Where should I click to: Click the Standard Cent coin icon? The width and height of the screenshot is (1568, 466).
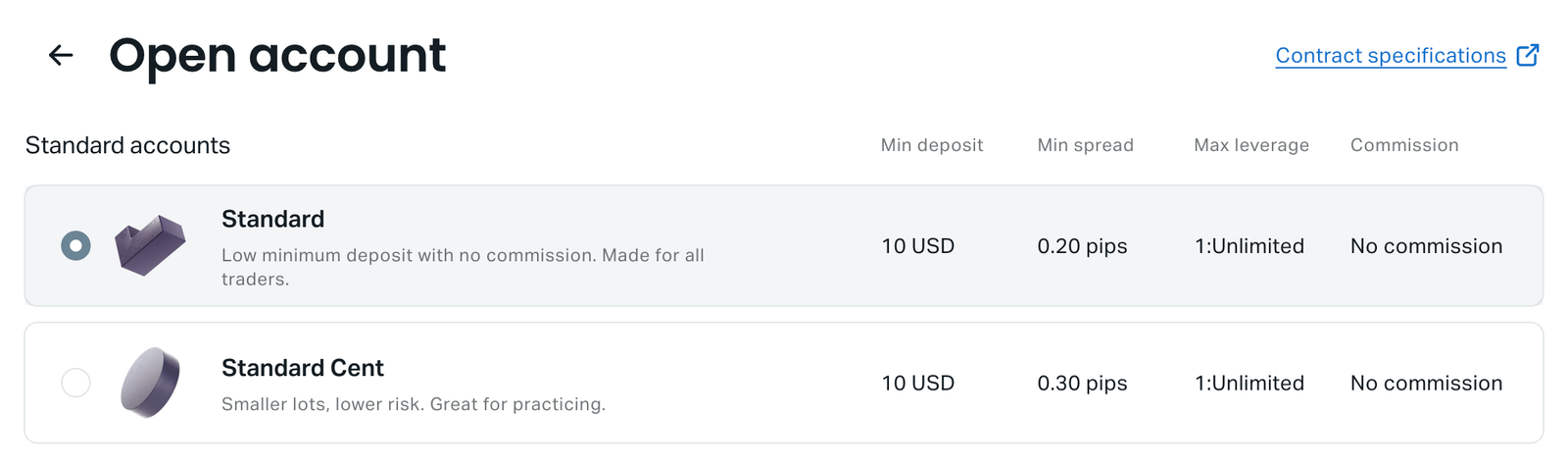pos(150,383)
